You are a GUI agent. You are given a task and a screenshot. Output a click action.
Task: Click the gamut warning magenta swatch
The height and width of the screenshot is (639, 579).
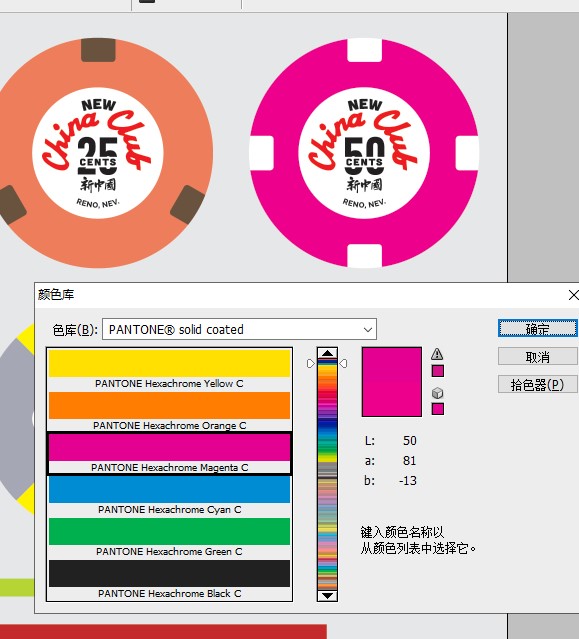tap(438, 371)
